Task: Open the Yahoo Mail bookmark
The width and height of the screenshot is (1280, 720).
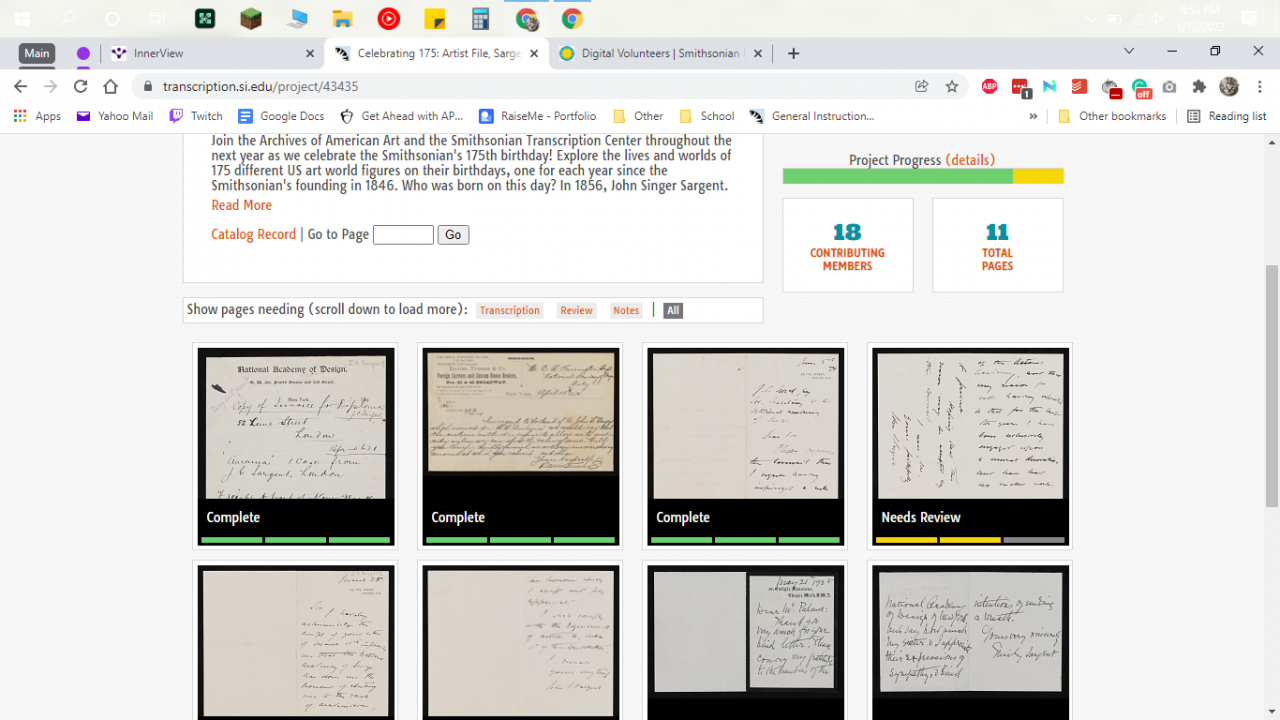Action: click(115, 116)
